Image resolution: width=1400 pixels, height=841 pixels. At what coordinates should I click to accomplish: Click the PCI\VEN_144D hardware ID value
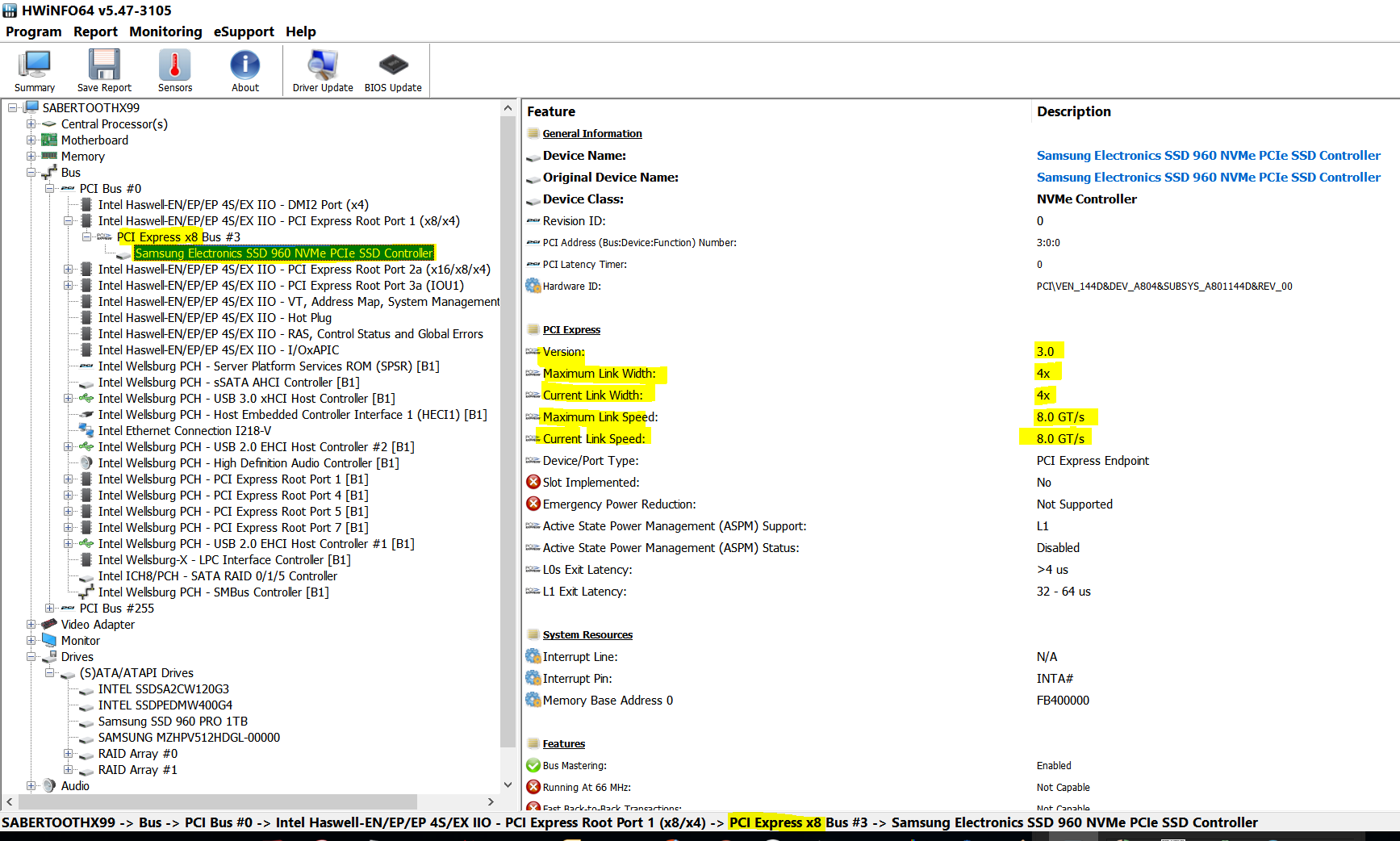(x=1164, y=286)
